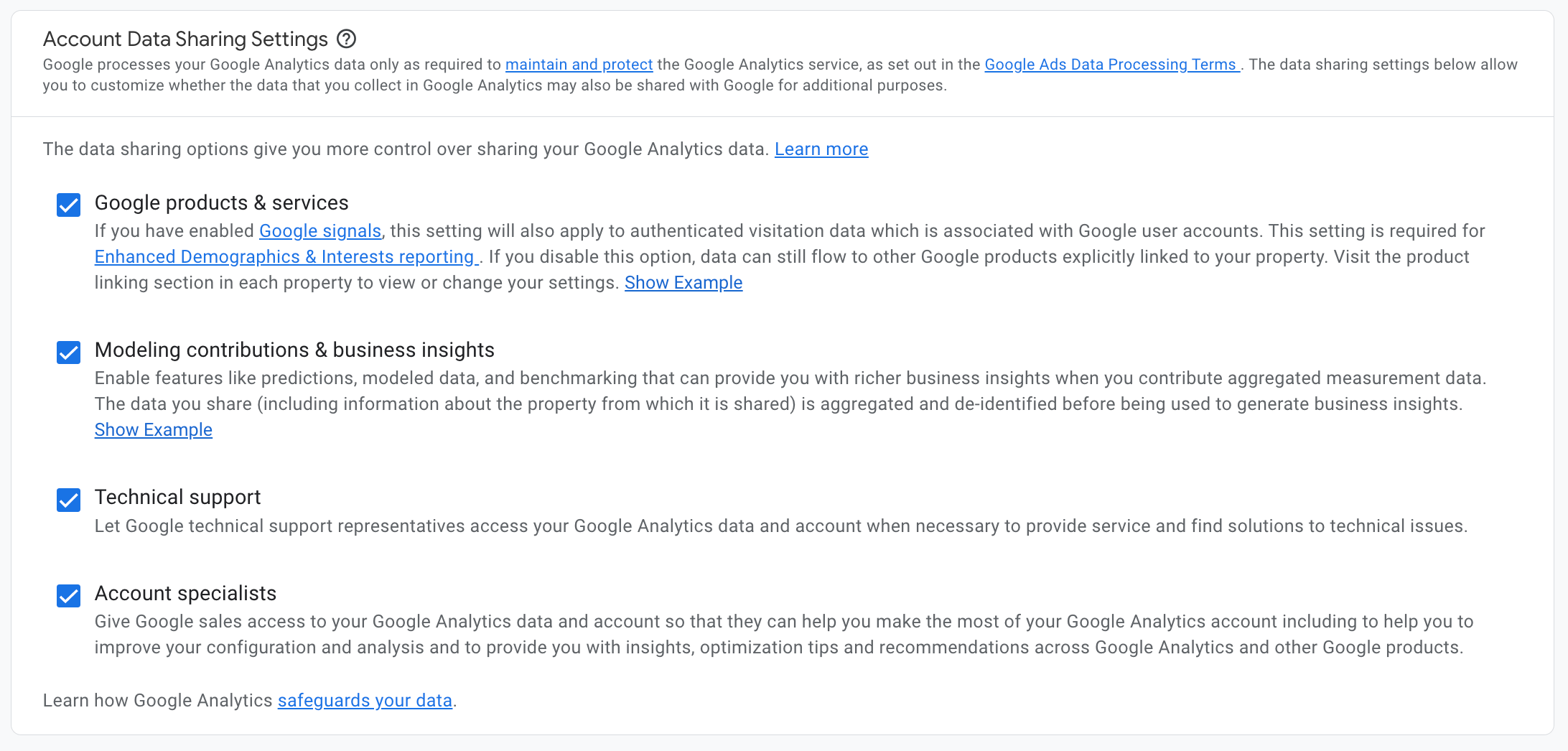Open the "safeguards your data" link

point(365,701)
